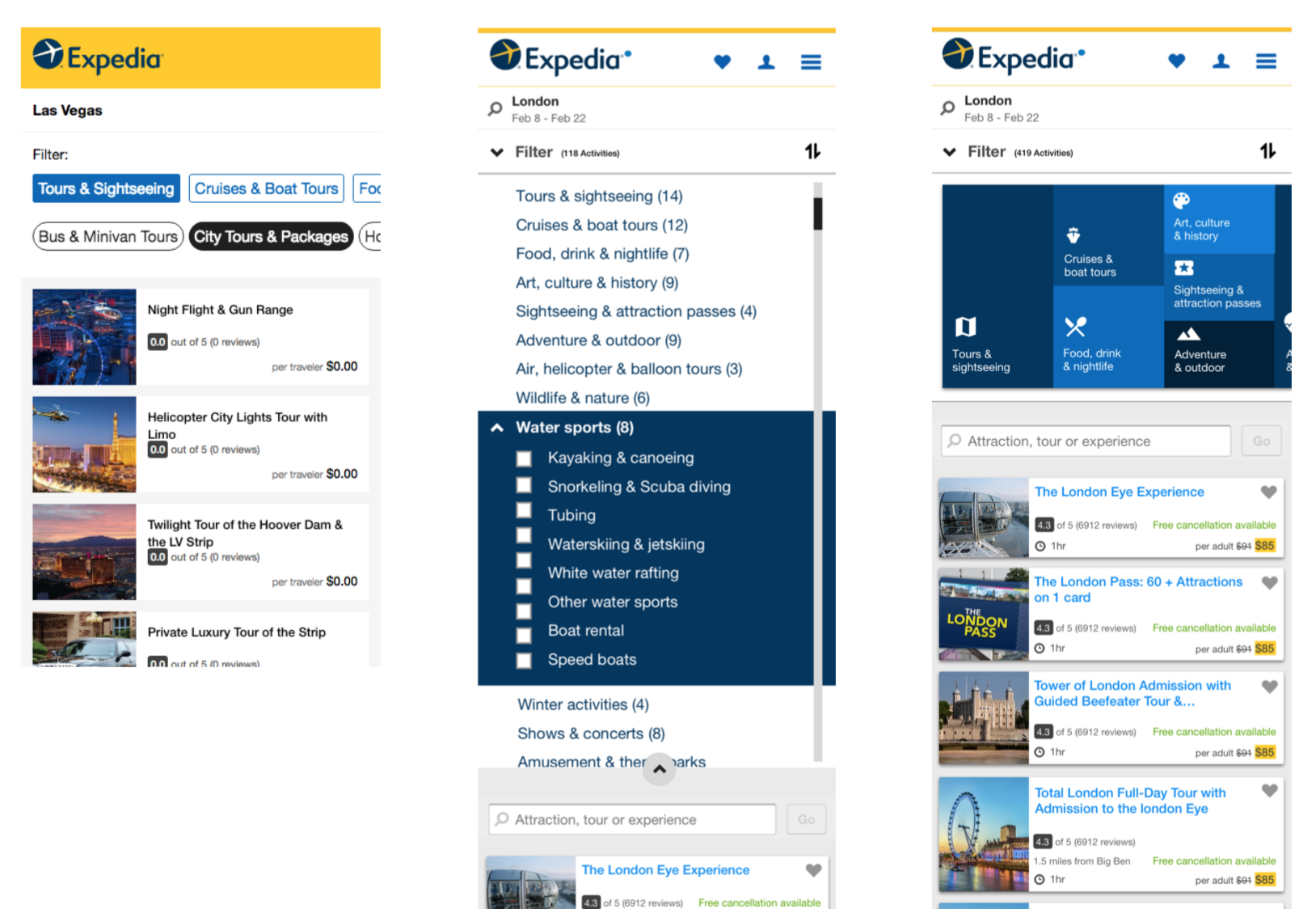Favorite the Total London Full-Day Tour card
Viewport: 1316px width, 909px height.
(x=1269, y=791)
